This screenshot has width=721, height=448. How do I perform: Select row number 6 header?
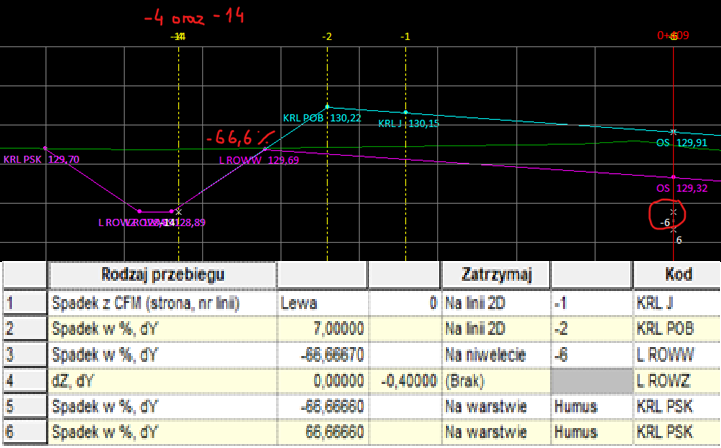click(x=23, y=433)
